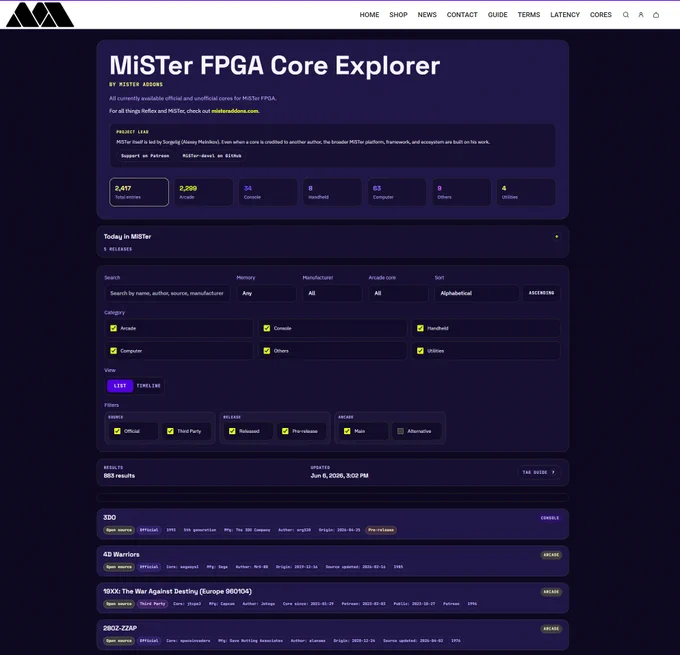Open the Manufacturer dropdown
This screenshot has width=680, height=655.
[x=332, y=293]
